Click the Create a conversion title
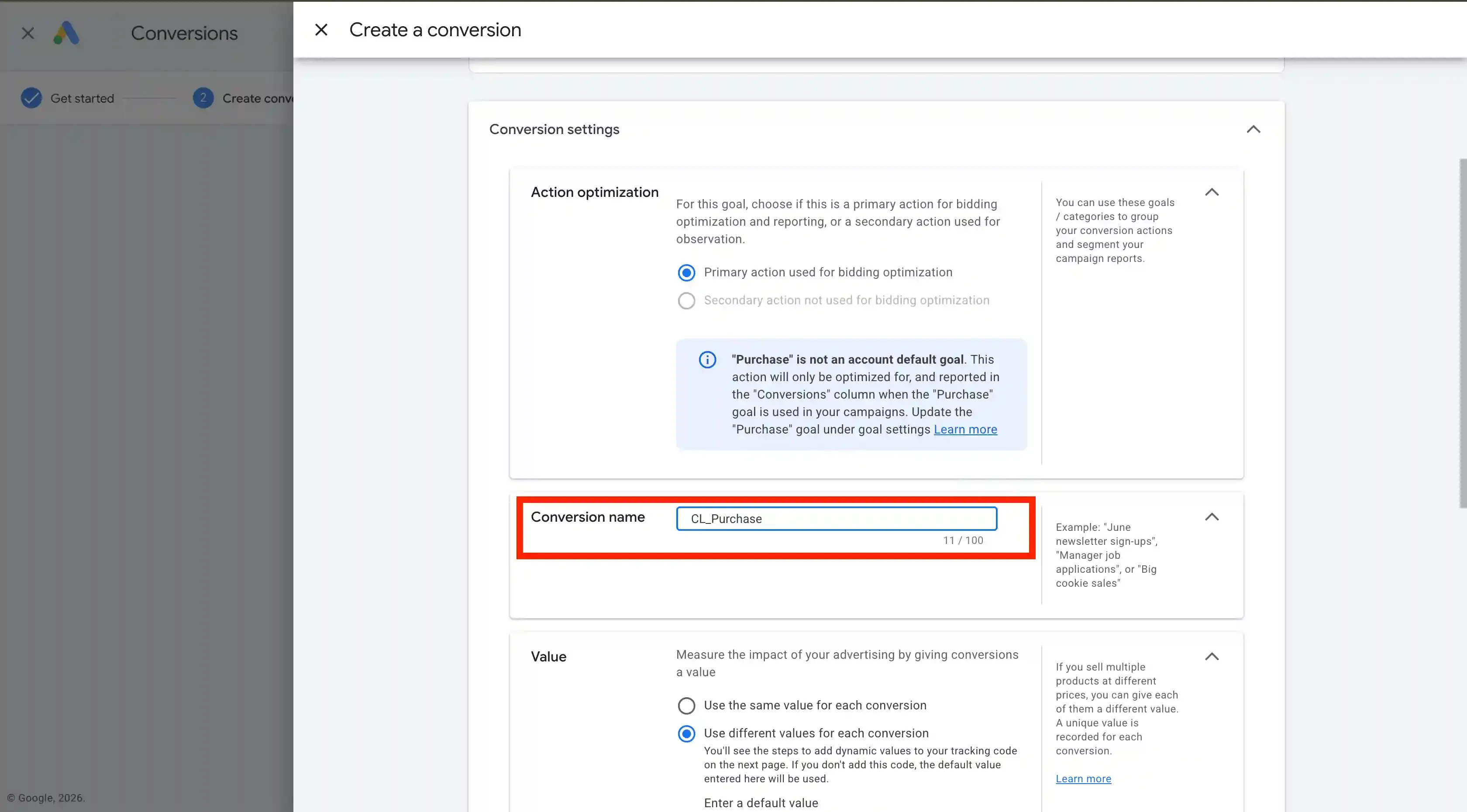The image size is (1467, 812). click(x=435, y=30)
